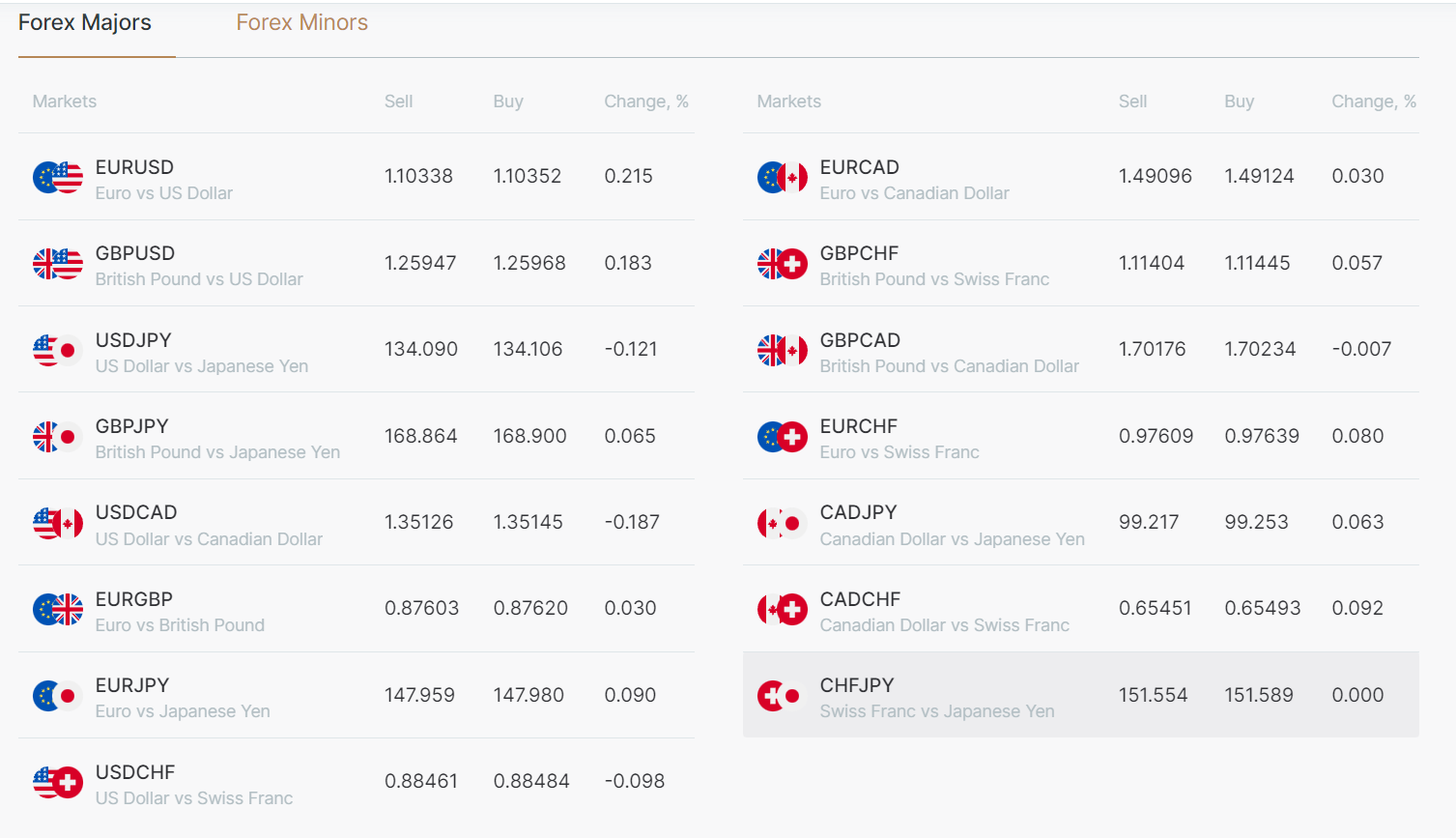Select GBPCAD change value -0.007
This screenshot has width=1456, height=838.
point(1362,349)
